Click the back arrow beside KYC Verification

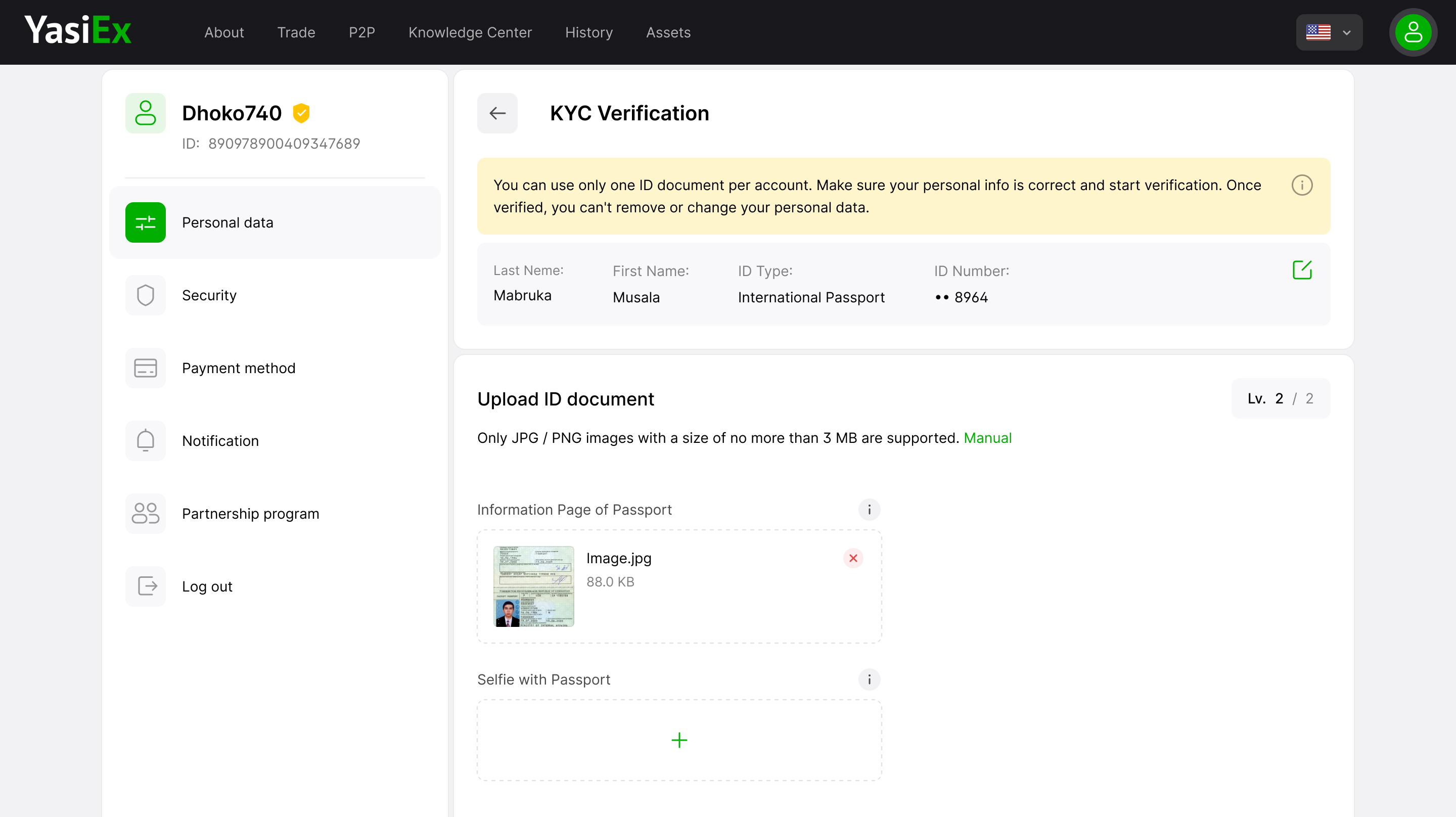tap(497, 113)
